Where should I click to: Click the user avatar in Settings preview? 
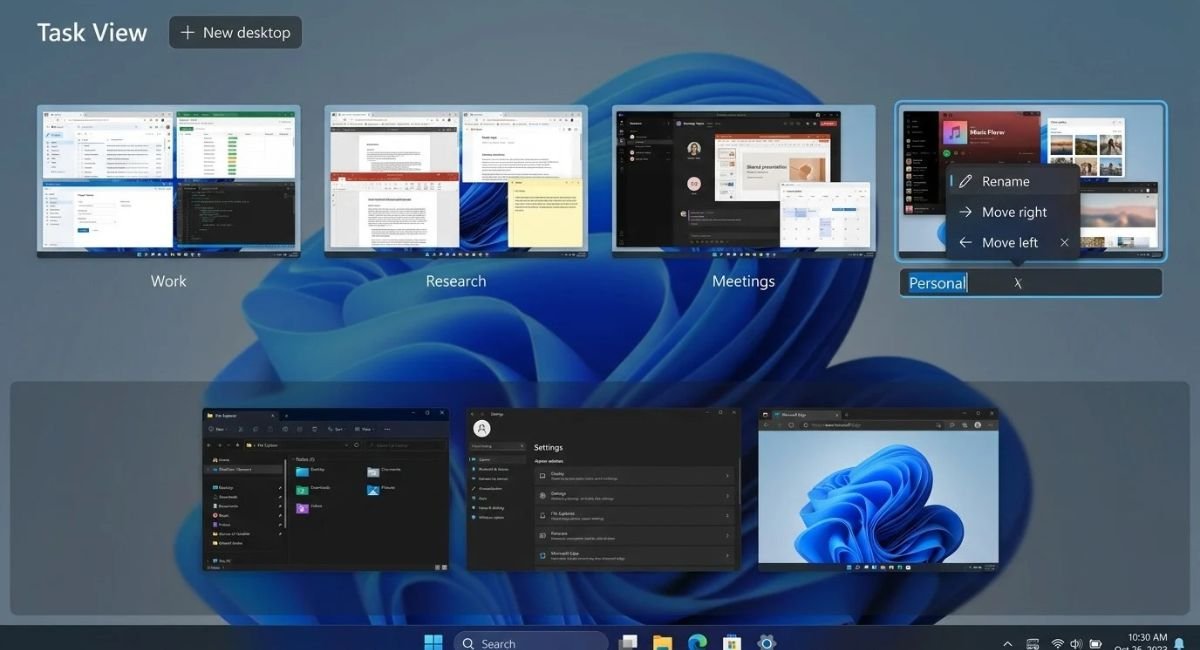tap(482, 428)
